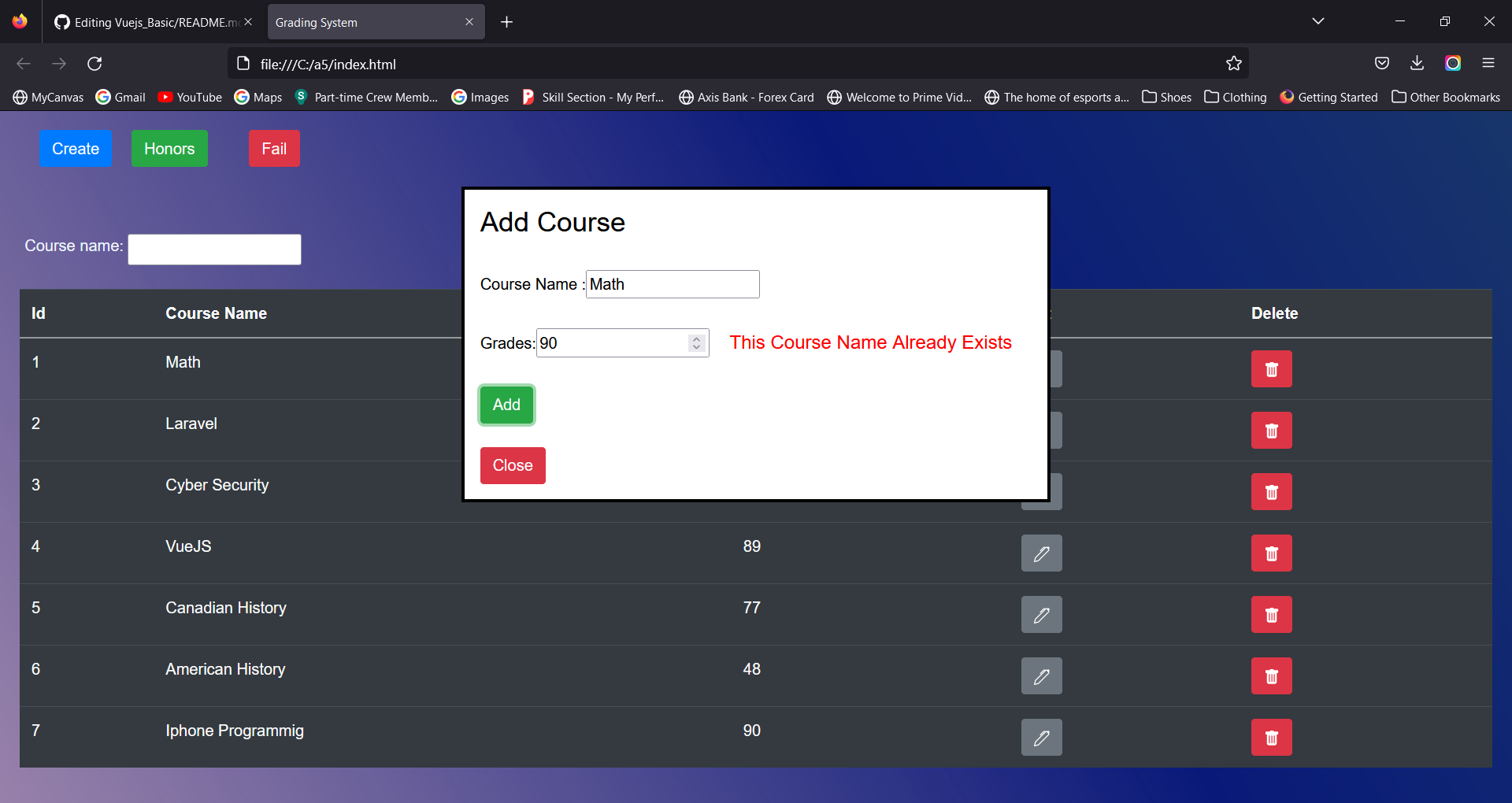This screenshot has width=1512, height=803.
Task: Bookmark this page with the star
Action: pyautogui.click(x=1234, y=64)
